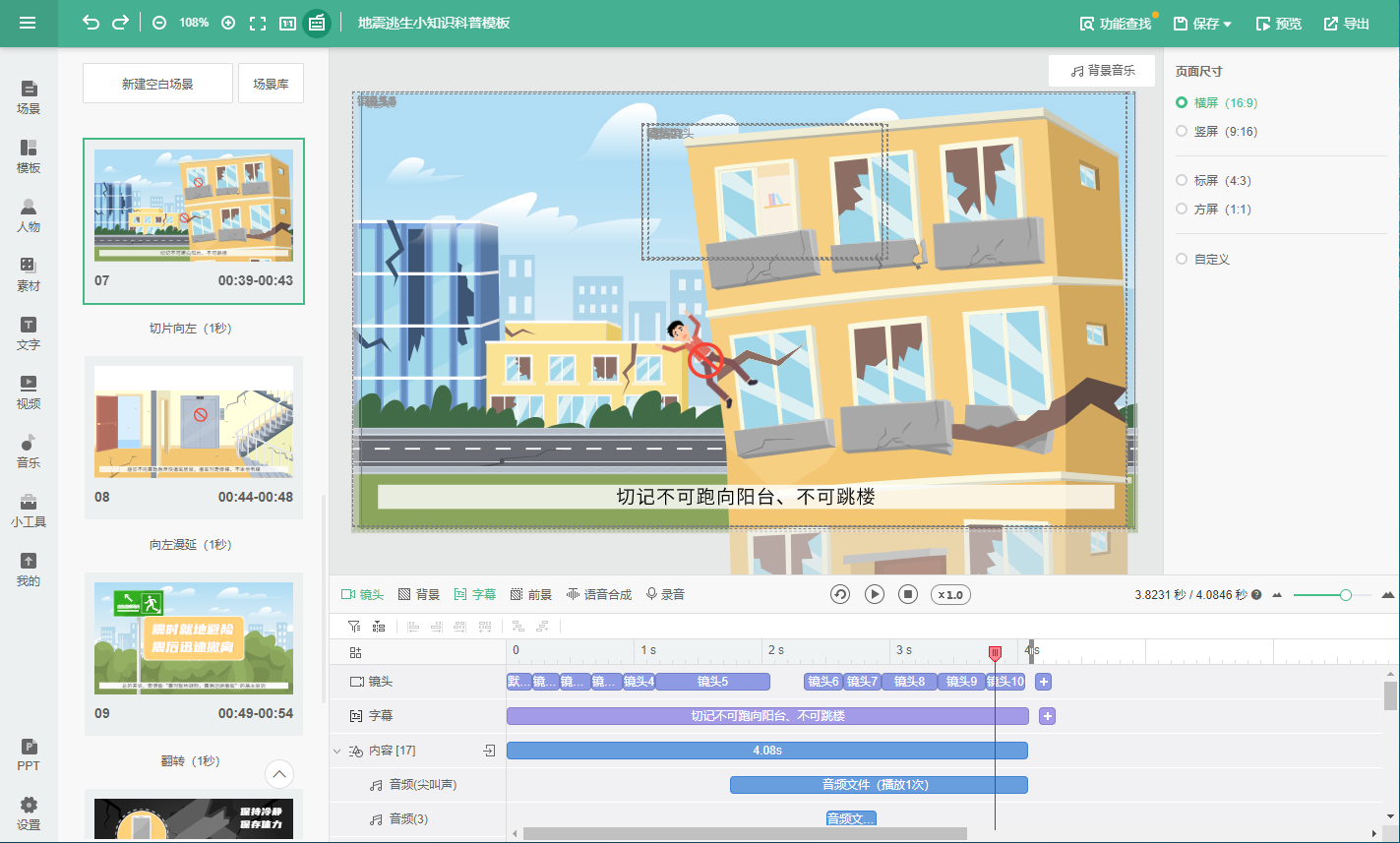The width and height of the screenshot is (1400, 843).
Task: Click the timeline grouping/sort icon
Action: tap(378, 626)
